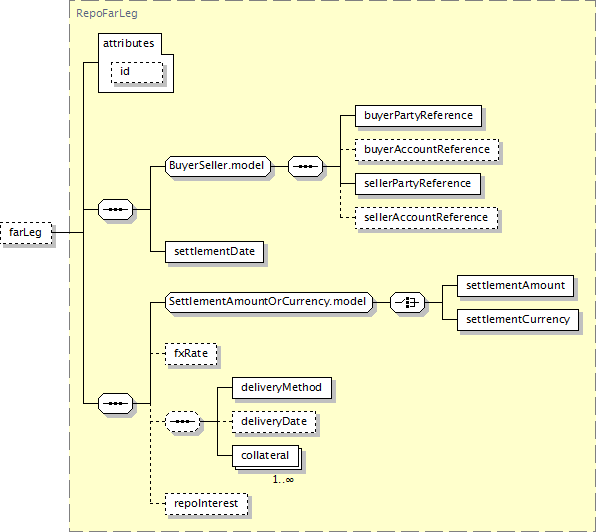Select the dashed optional sequence compositor icon
Screen dimensions: 596x532
(x=182, y=421)
